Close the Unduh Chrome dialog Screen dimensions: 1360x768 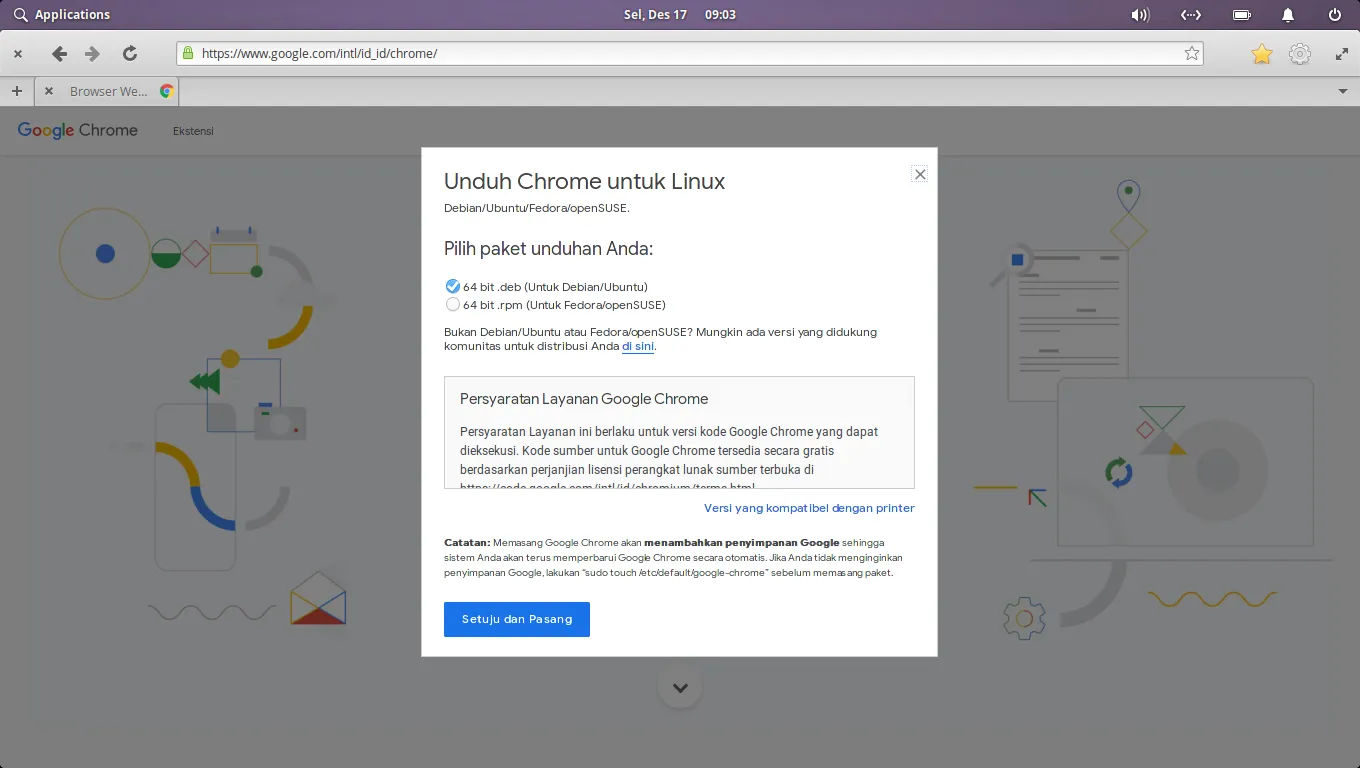[x=920, y=174]
